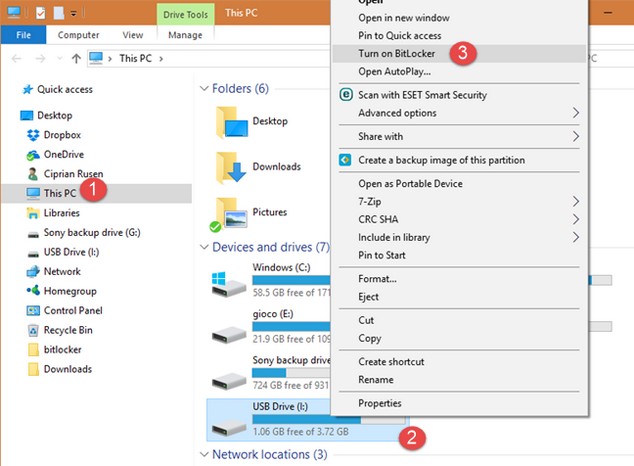Select the Windows (C:) drive icon

(231, 283)
